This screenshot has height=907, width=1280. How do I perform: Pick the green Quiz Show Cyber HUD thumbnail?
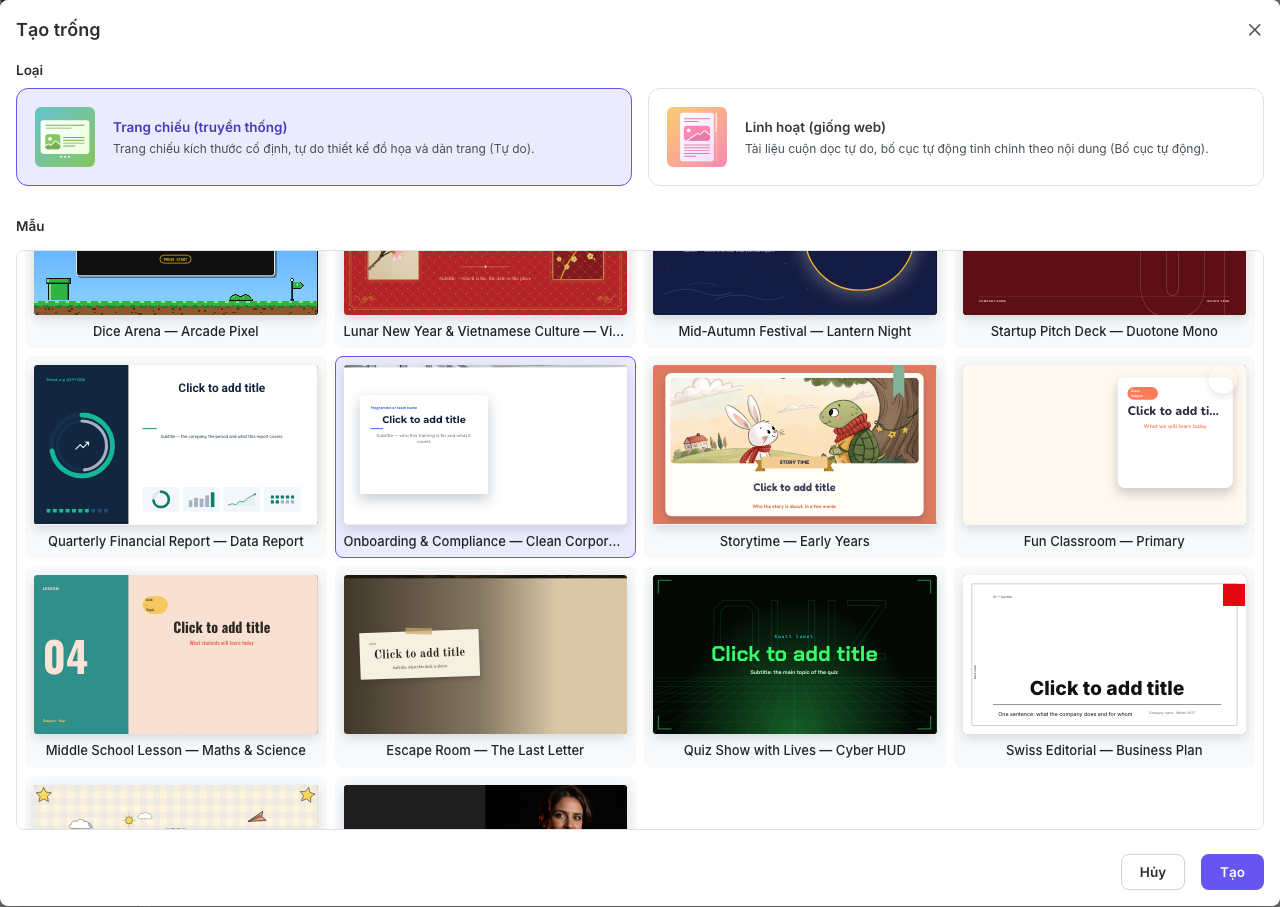coord(795,654)
